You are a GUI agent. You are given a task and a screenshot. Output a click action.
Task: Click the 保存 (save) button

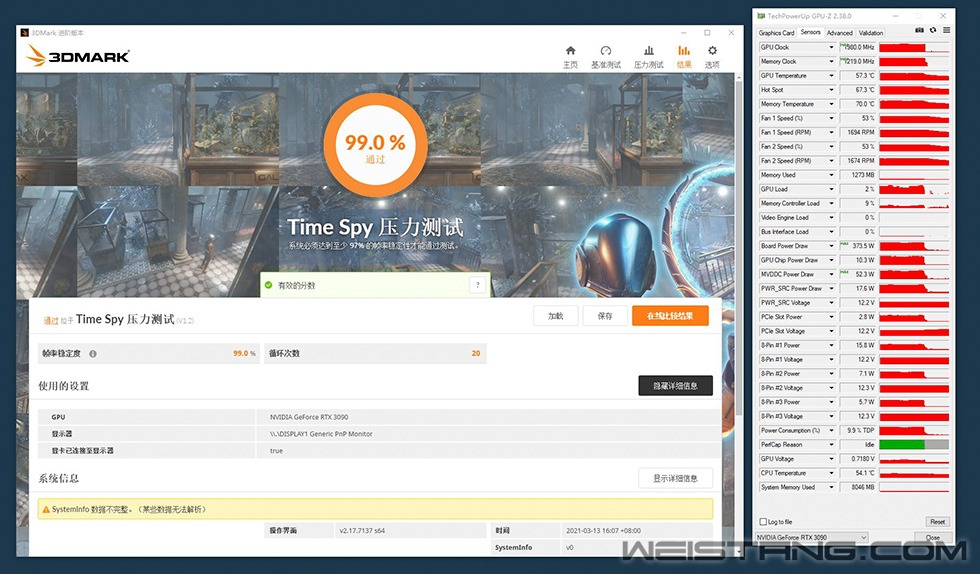click(x=605, y=316)
